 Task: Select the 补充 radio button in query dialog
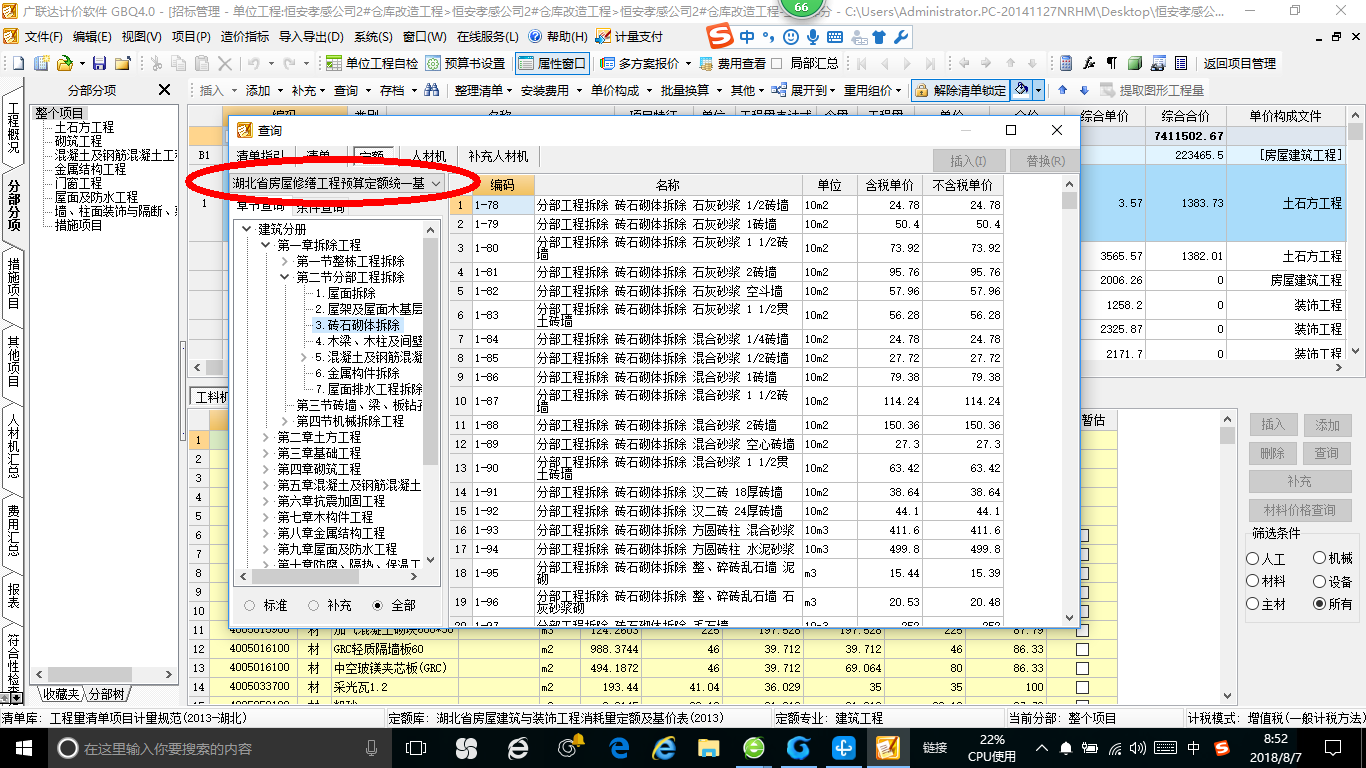[x=313, y=605]
